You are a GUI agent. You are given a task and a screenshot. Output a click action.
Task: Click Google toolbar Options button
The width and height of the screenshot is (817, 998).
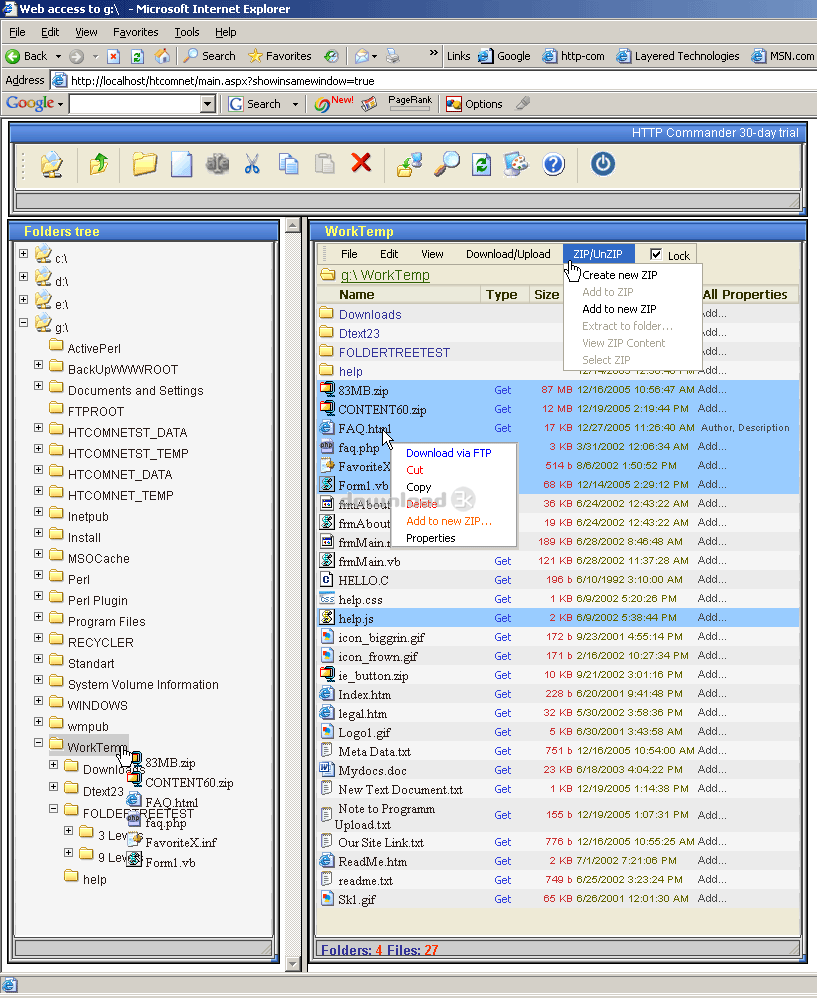(475, 104)
